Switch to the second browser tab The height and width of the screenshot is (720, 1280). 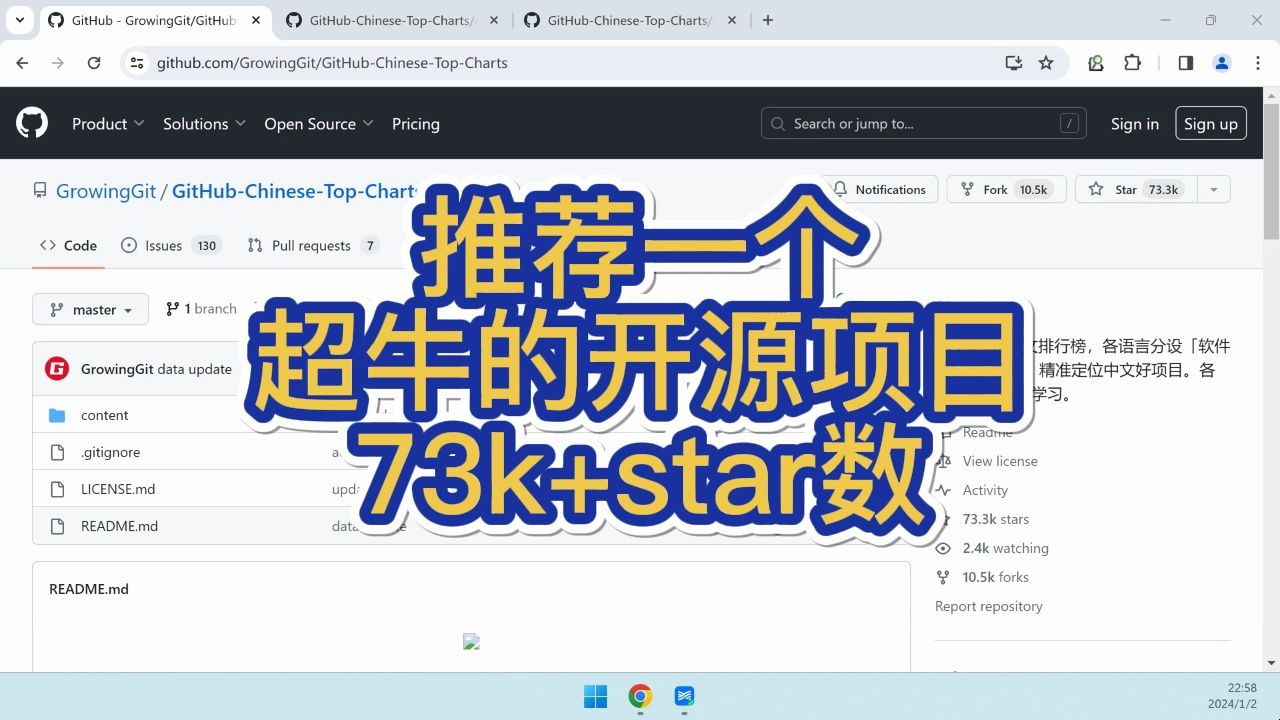[x=392, y=20]
